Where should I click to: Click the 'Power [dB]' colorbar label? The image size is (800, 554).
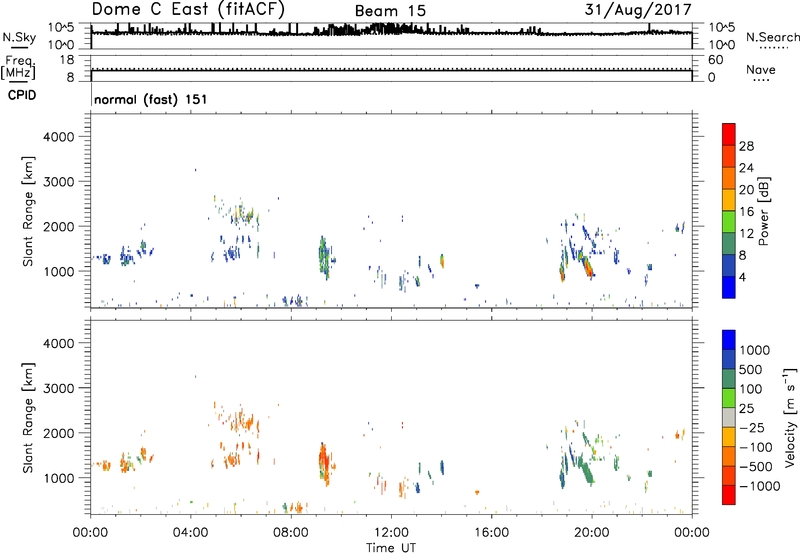764,211
